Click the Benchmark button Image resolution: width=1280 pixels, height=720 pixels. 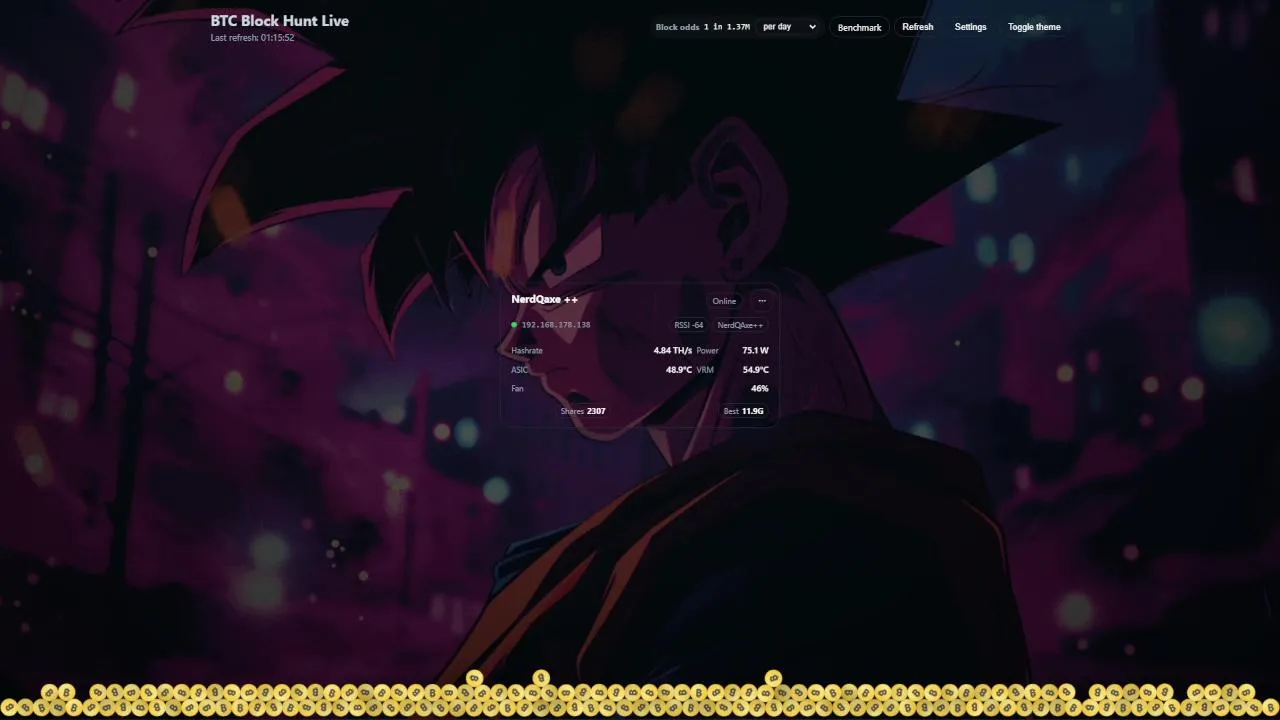tap(859, 27)
